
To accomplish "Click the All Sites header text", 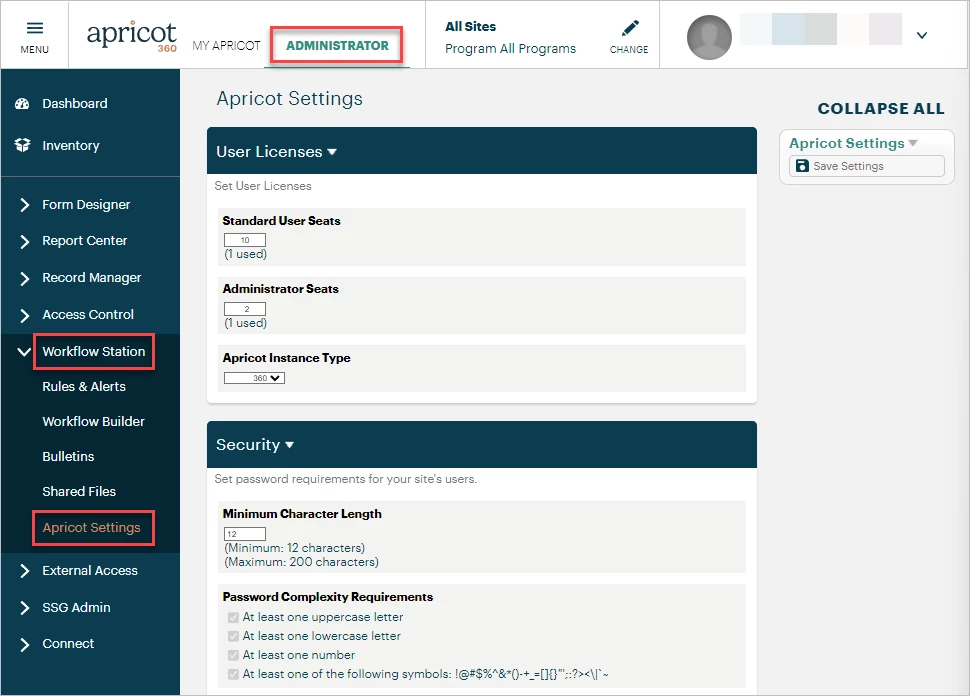I will (471, 27).
